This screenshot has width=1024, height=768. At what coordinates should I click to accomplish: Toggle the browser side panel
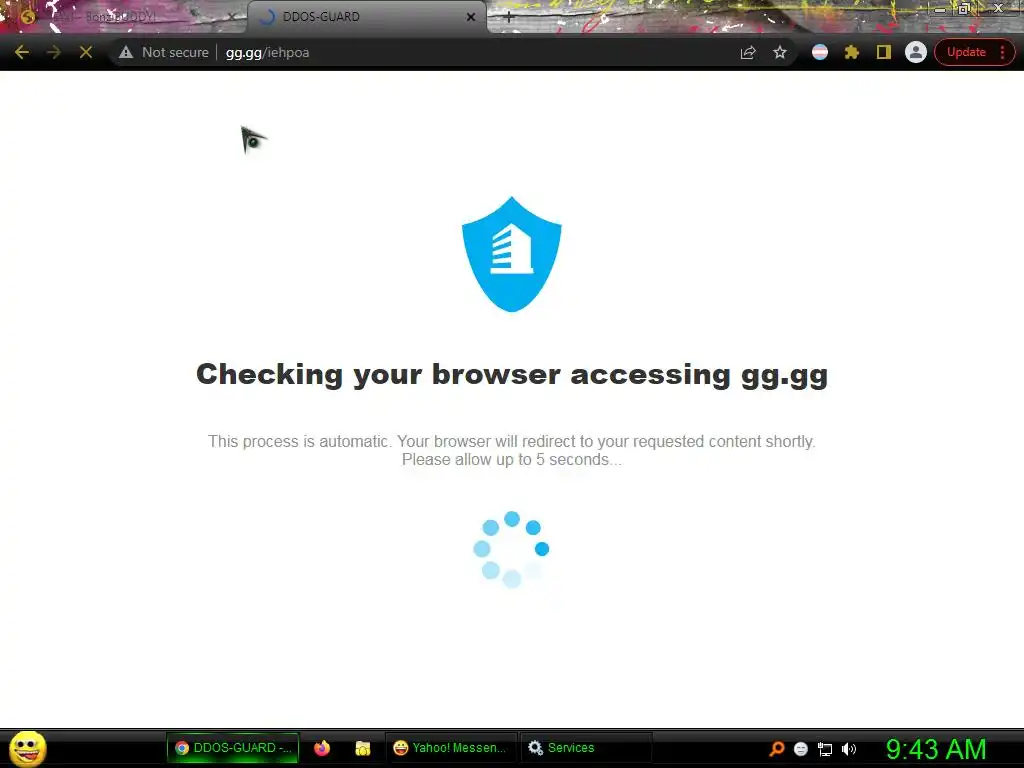884,52
